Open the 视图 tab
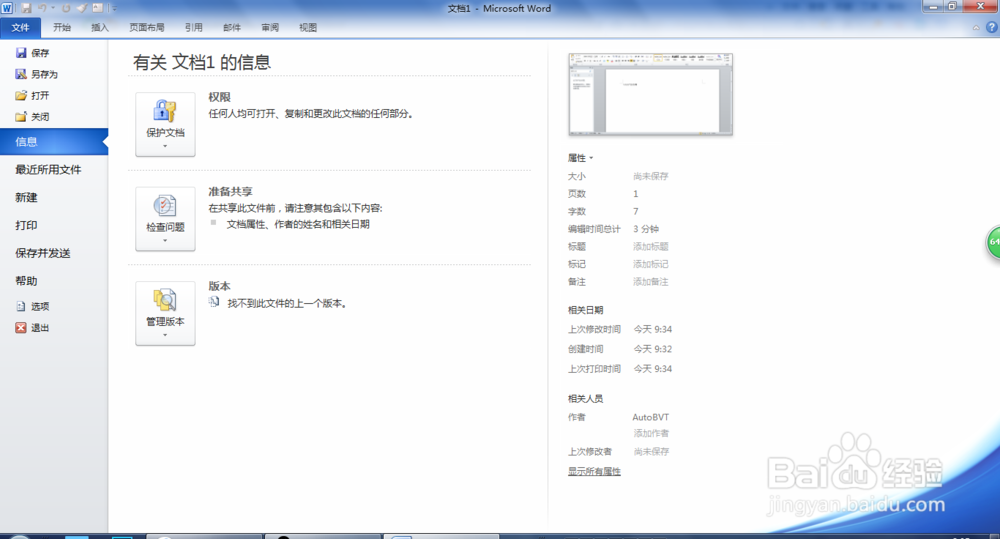This screenshot has height=539, width=1000. tap(308, 27)
